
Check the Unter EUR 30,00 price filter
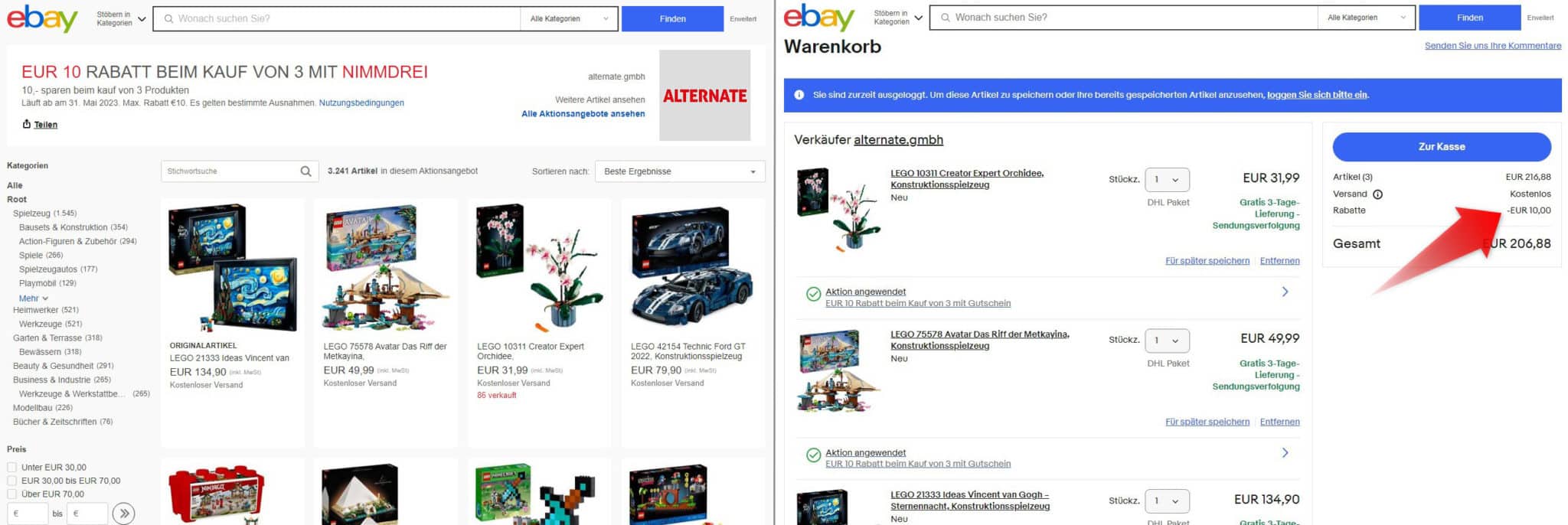[11, 467]
